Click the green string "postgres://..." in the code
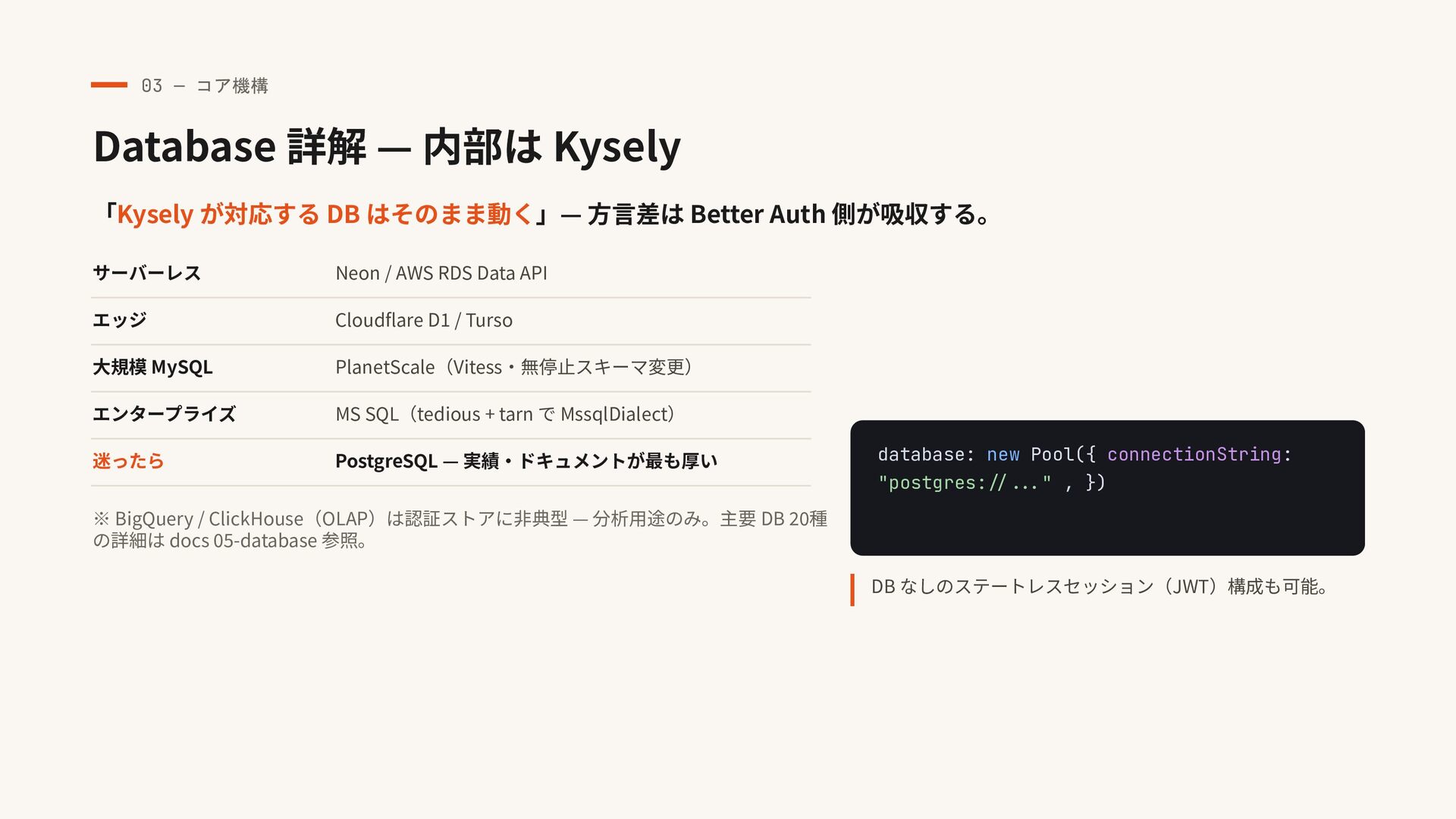Screen dimensions: 1456x819 [x=965, y=482]
